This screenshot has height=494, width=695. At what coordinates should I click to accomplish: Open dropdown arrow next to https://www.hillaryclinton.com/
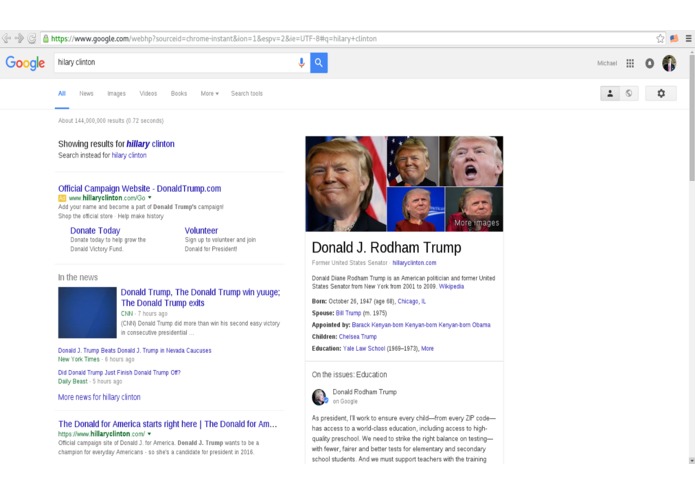pos(149,434)
